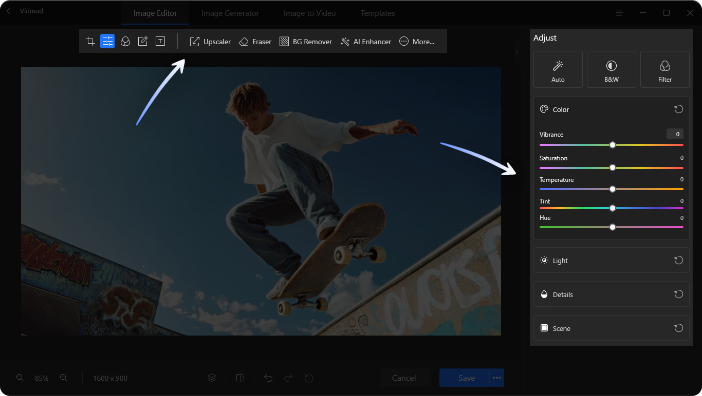Zoom in with the magnifier plus icon

[64, 378]
